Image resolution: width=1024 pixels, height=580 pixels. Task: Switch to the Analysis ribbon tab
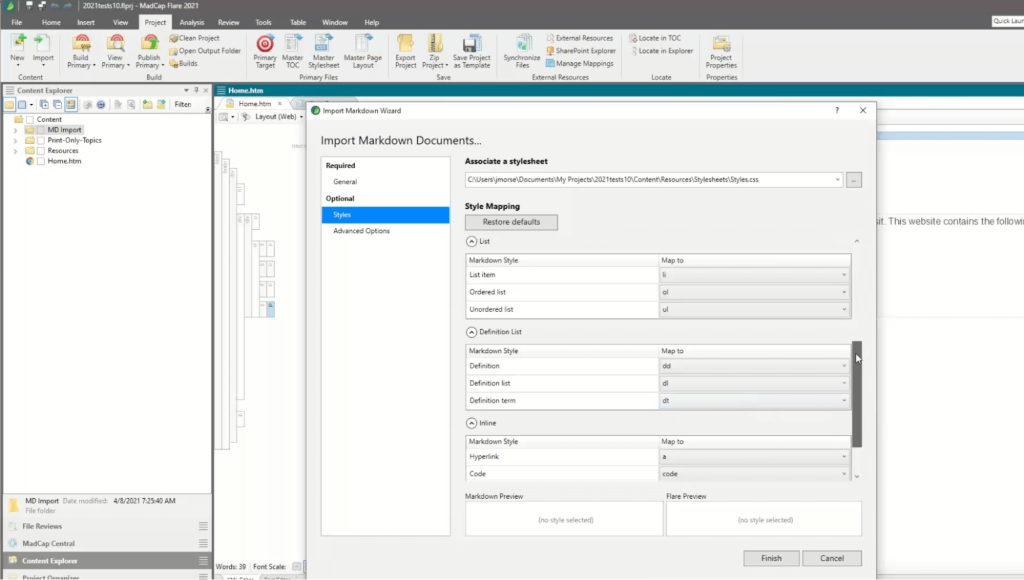click(x=191, y=22)
